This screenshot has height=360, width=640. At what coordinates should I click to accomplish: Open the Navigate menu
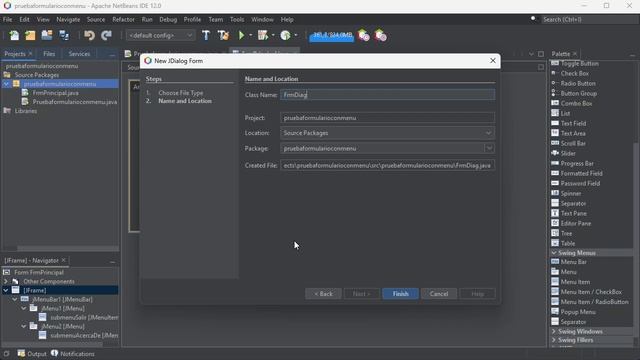(x=68, y=20)
